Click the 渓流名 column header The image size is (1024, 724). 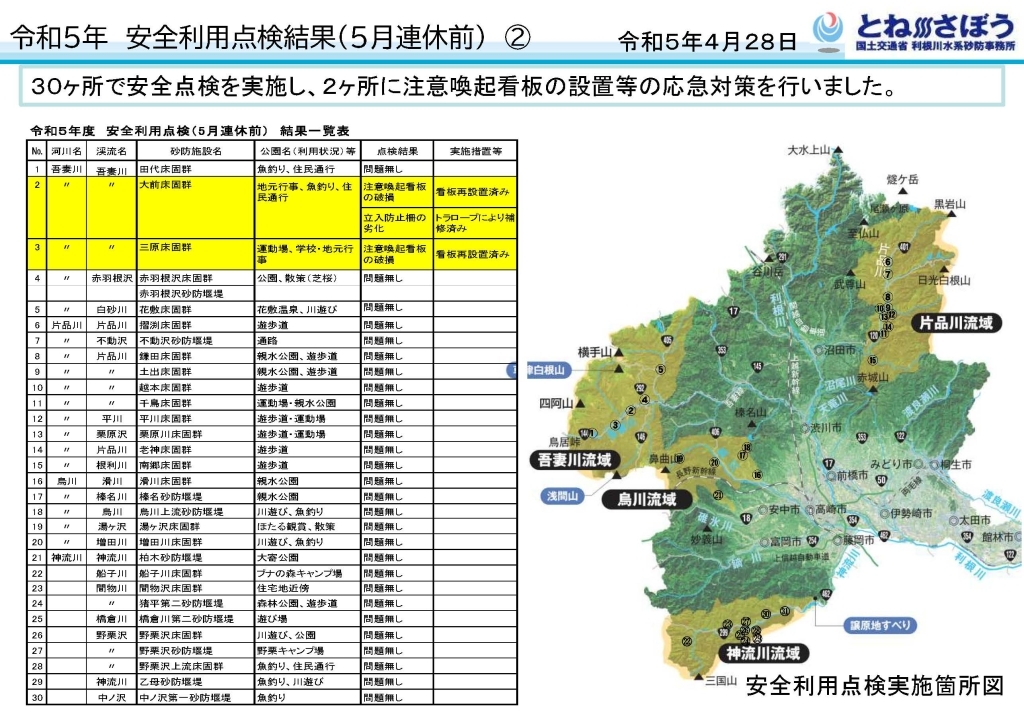click(x=112, y=151)
